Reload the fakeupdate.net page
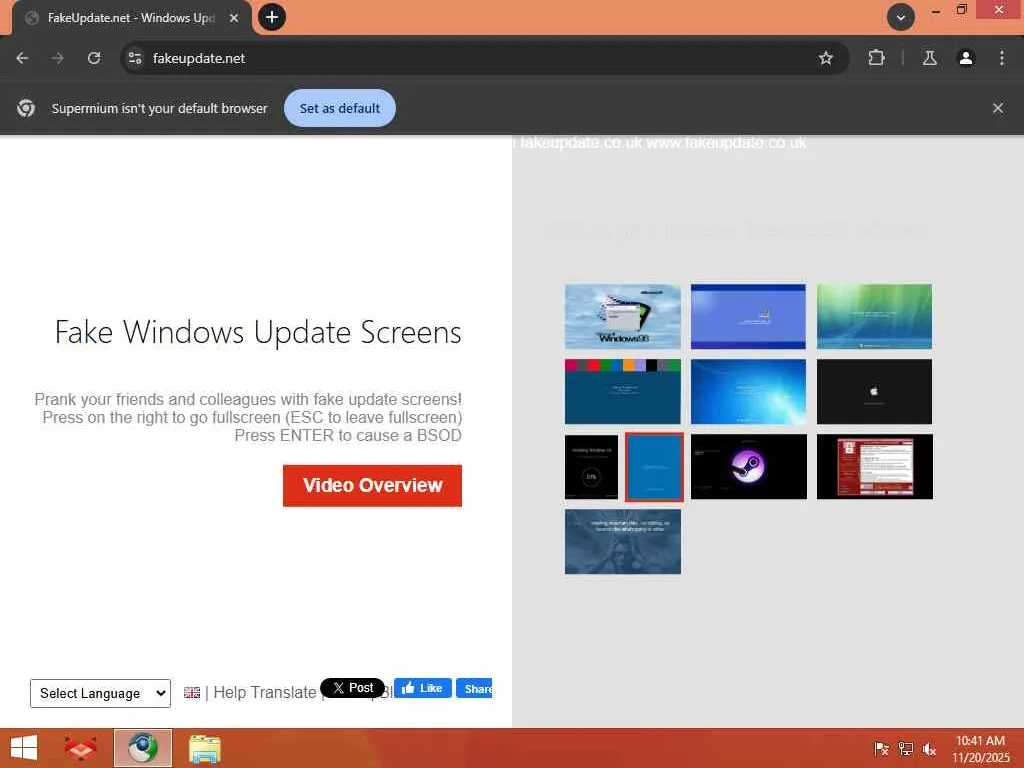The width and height of the screenshot is (1024, 768). point(94,58)
